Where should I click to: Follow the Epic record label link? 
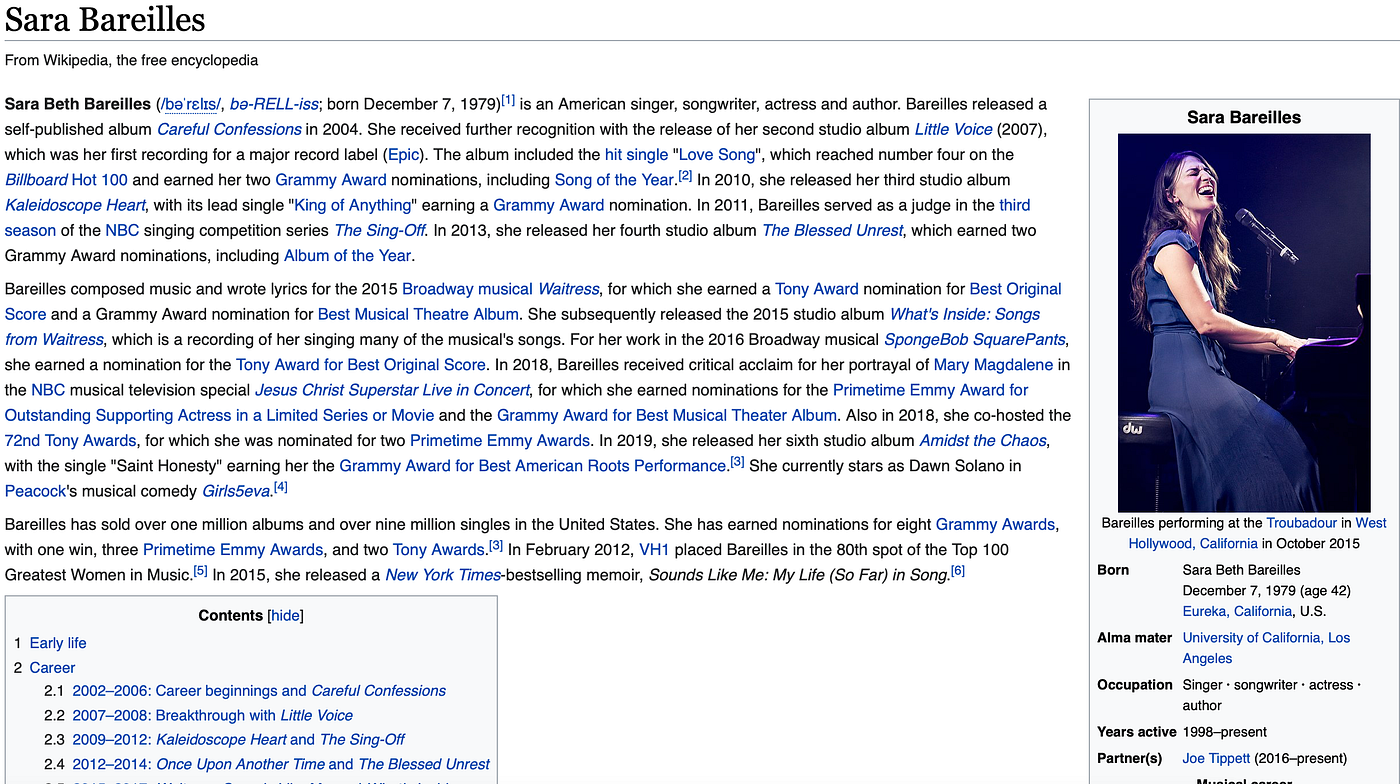tap(405, 154)
